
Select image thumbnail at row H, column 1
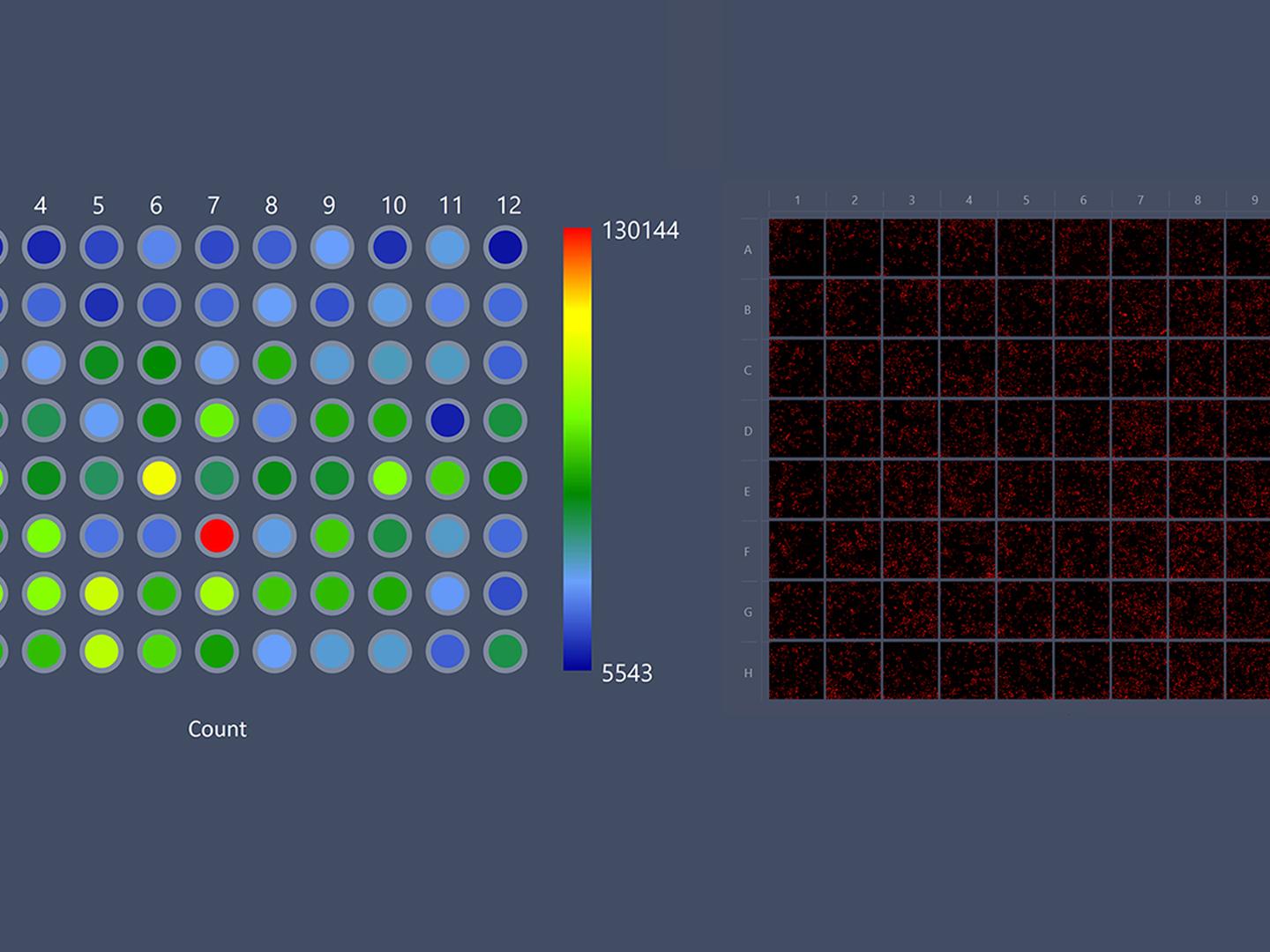pyautogui.click(x=796, y=672)
